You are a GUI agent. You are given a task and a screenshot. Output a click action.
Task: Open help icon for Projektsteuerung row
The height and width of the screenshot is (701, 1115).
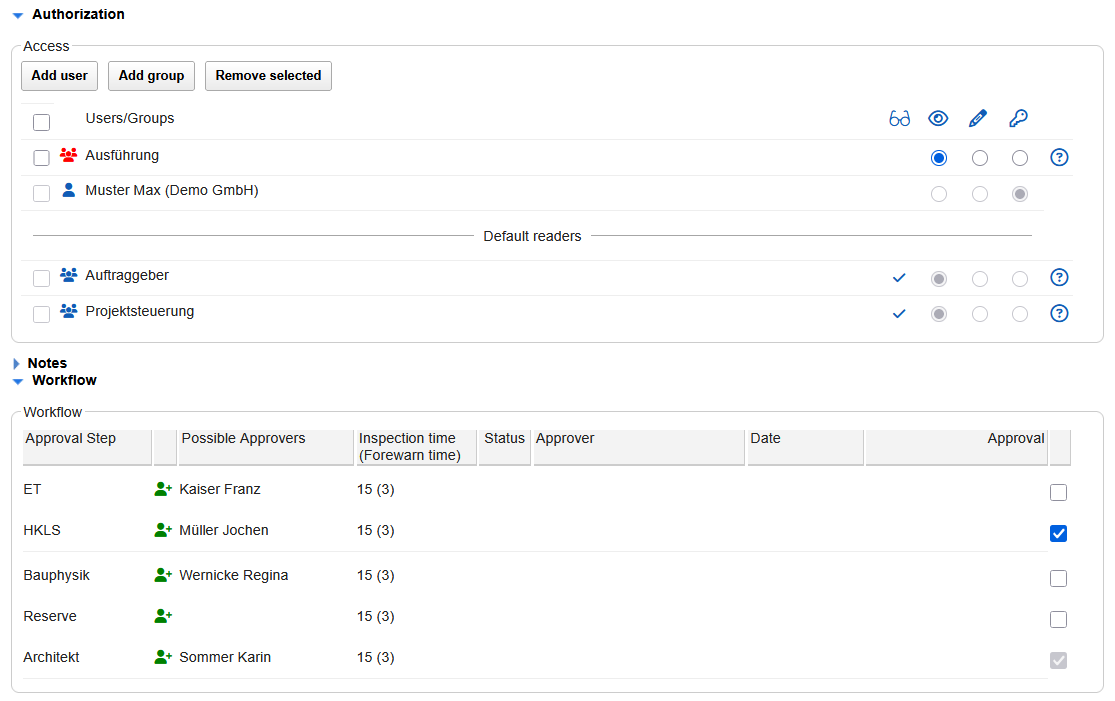click(1060, 313)
